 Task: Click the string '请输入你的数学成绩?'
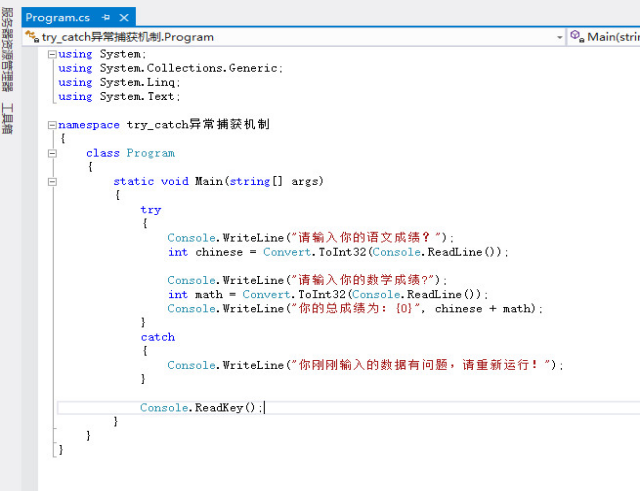click(x=362, y=280)
